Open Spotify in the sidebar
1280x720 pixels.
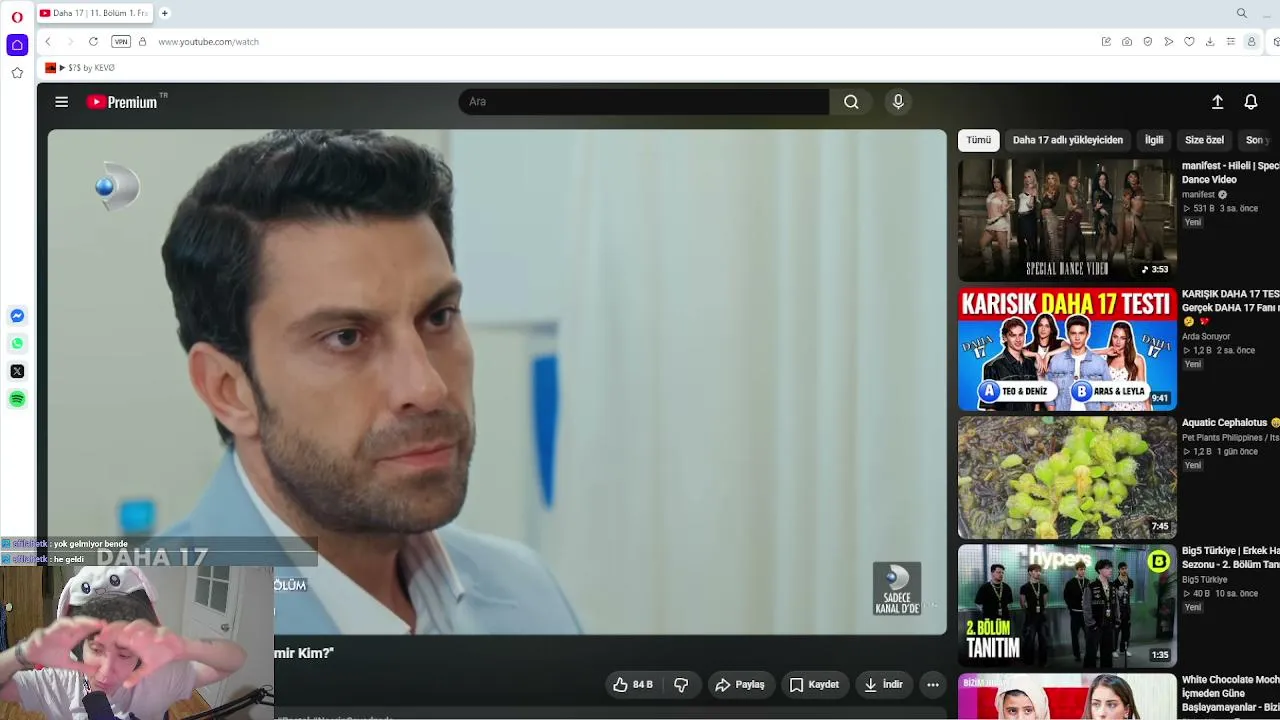pyautogui.click(x=17, y=399)
